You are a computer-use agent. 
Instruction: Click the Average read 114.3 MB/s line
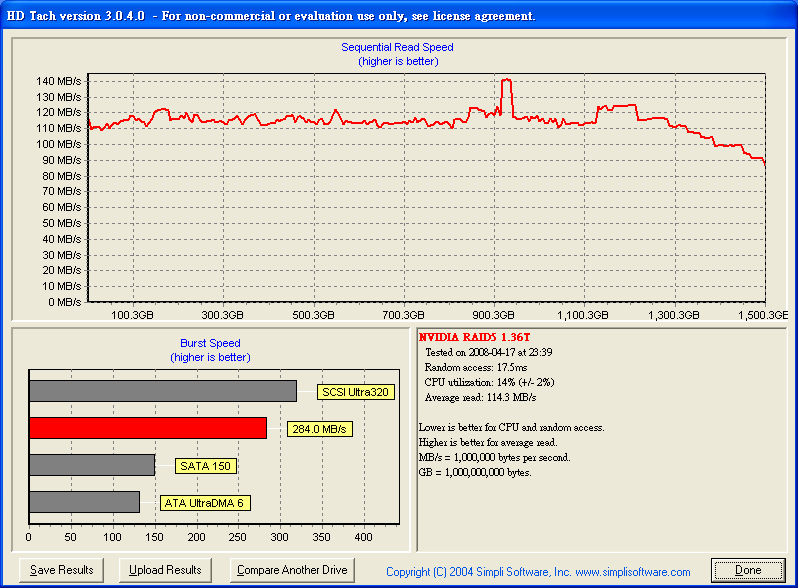481,395
